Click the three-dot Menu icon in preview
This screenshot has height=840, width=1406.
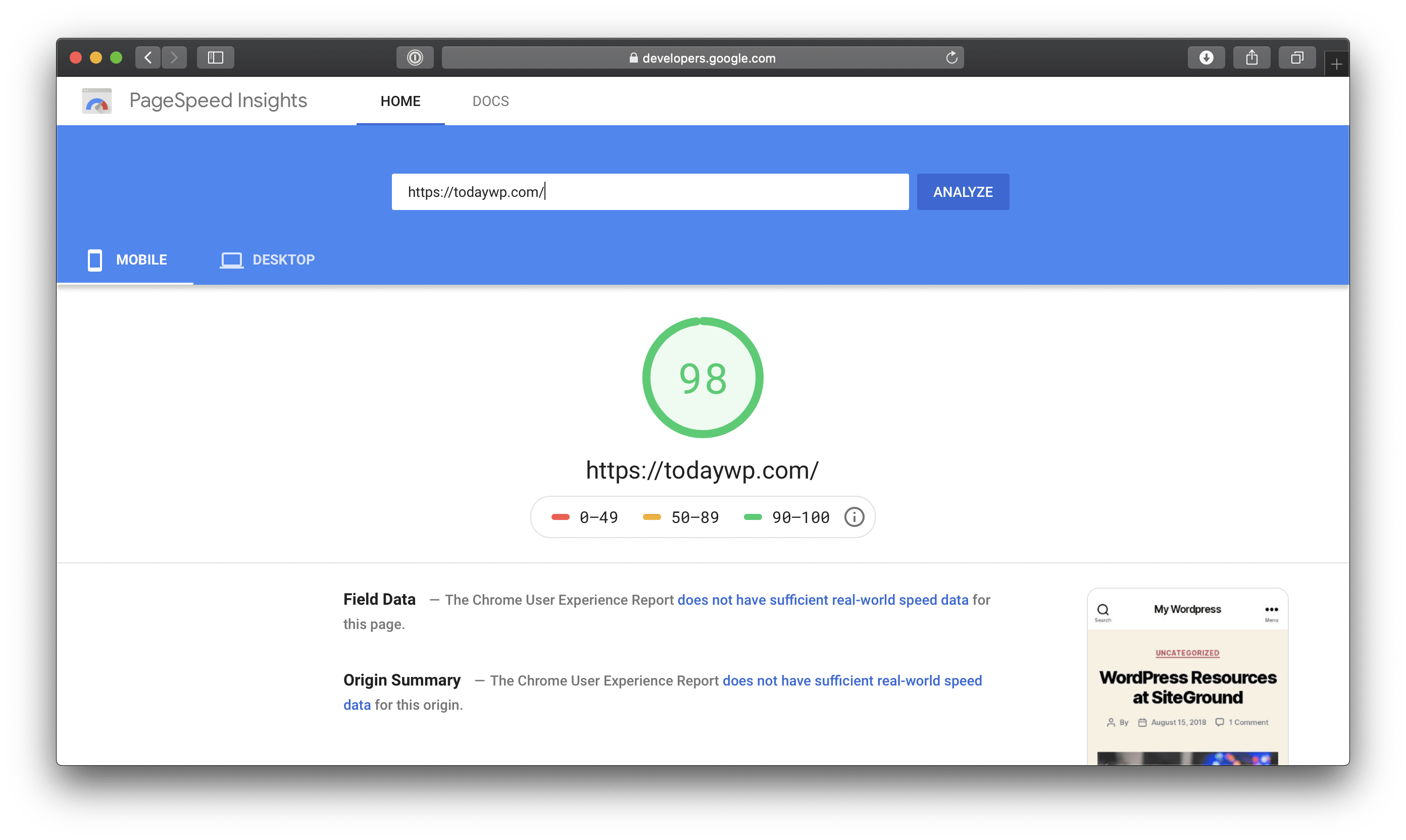(1271, 611)
